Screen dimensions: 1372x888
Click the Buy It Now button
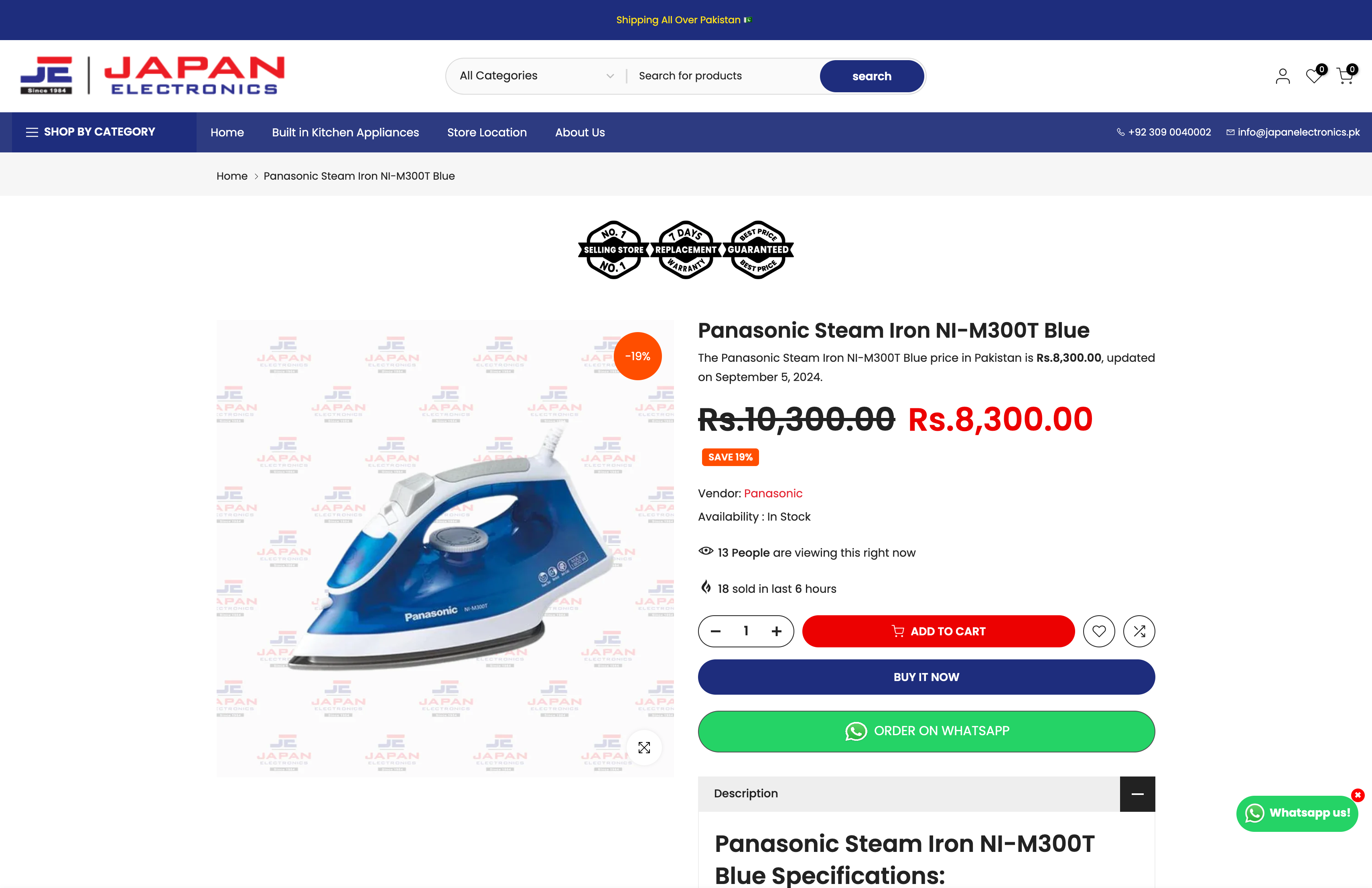926,677
